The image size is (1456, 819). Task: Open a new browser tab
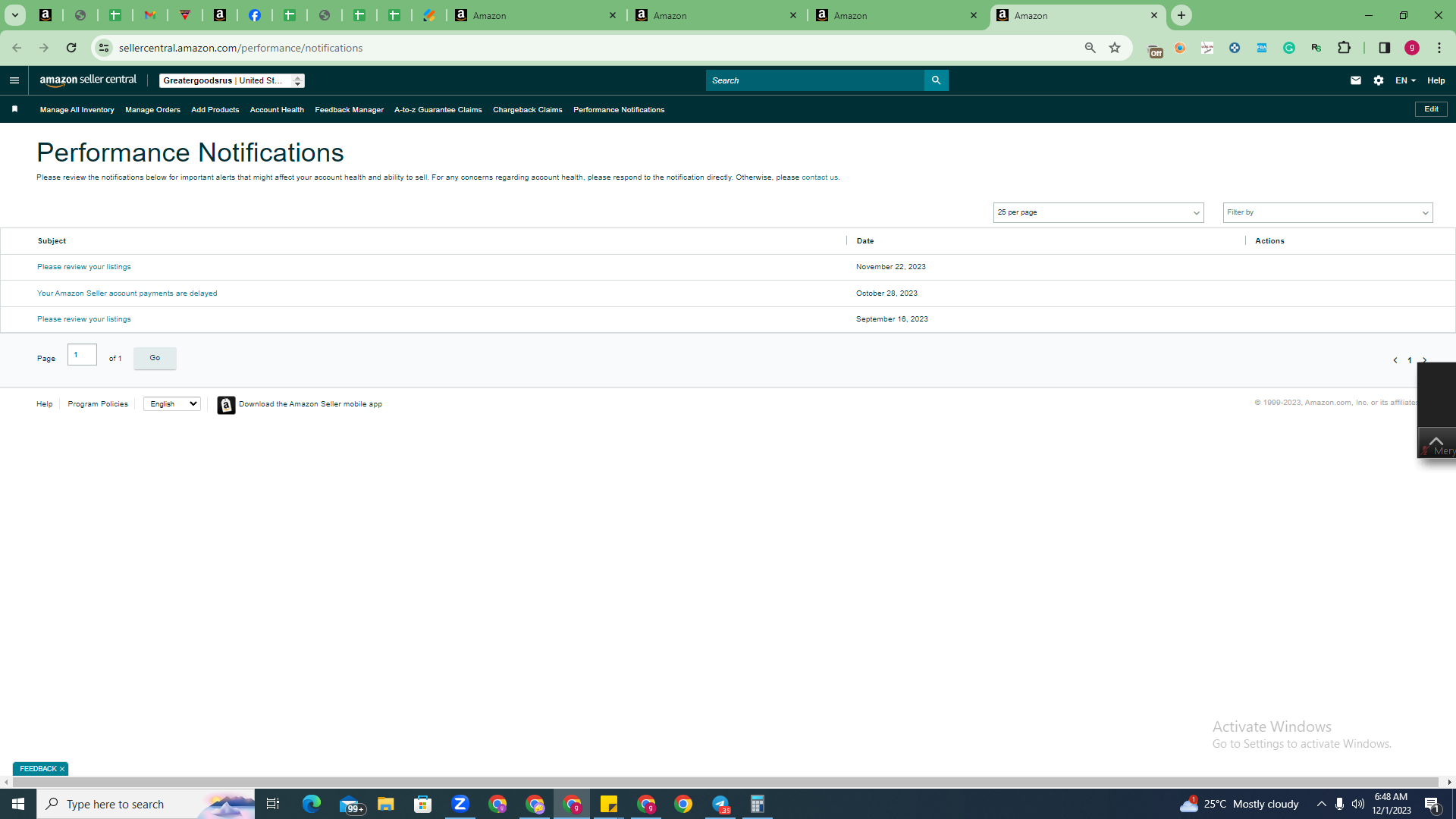(x=1181, y=15)
